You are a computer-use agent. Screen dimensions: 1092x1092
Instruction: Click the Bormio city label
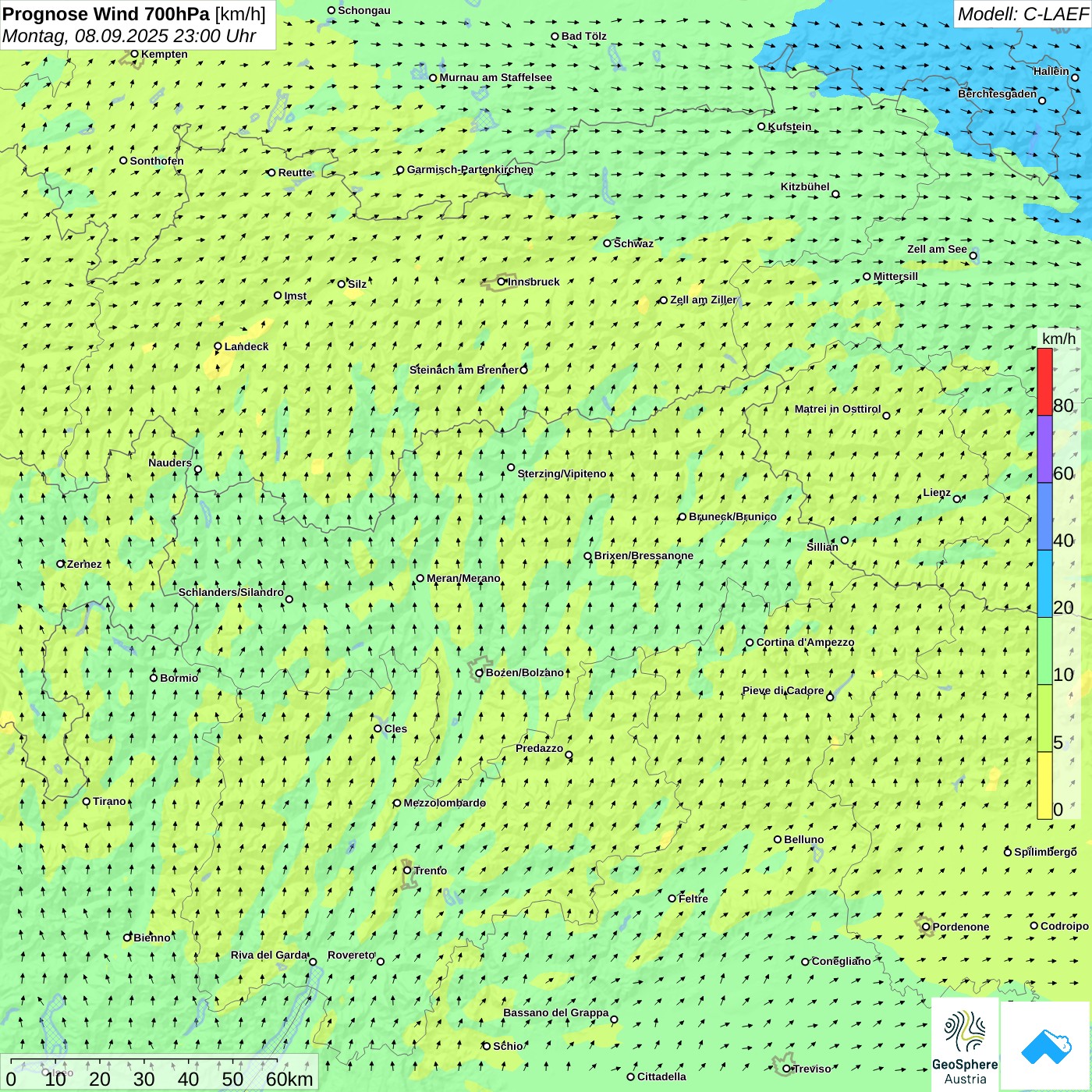pyautogui.click(x=179, y=678)
